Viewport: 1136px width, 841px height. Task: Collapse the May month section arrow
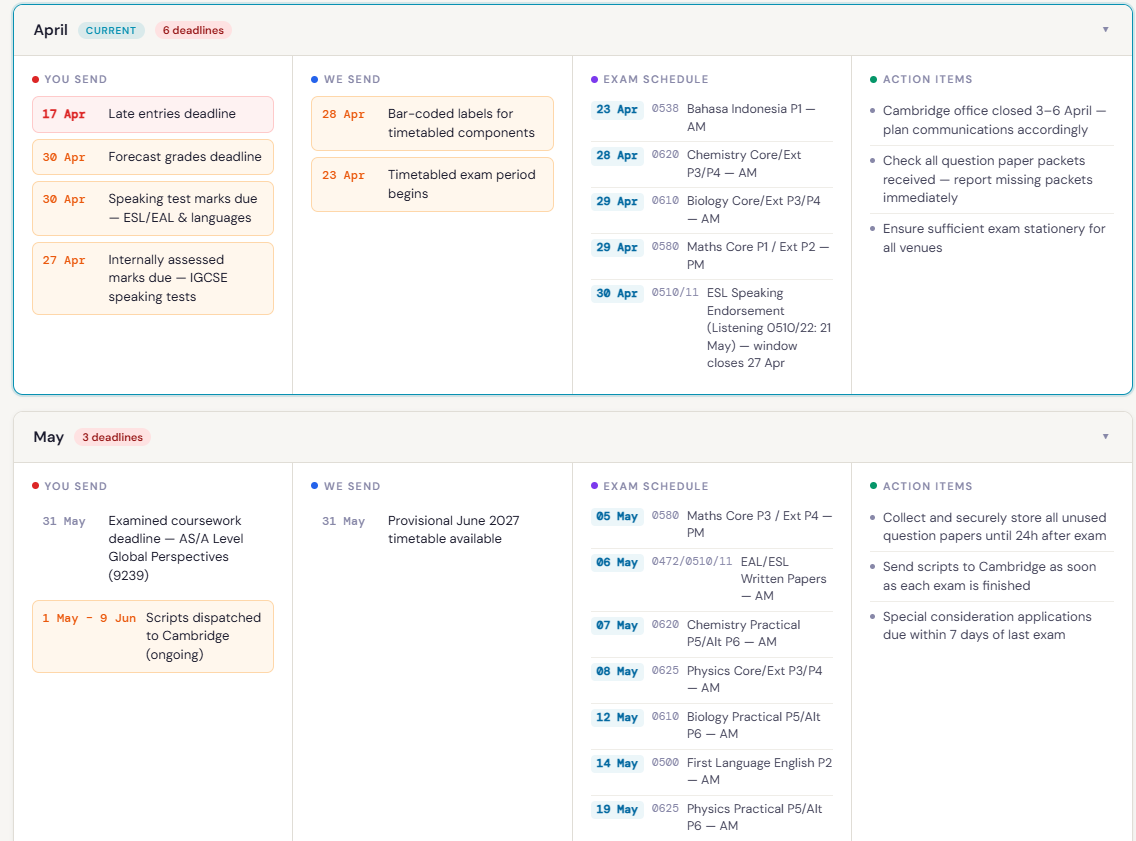[x=1105, y=437]
